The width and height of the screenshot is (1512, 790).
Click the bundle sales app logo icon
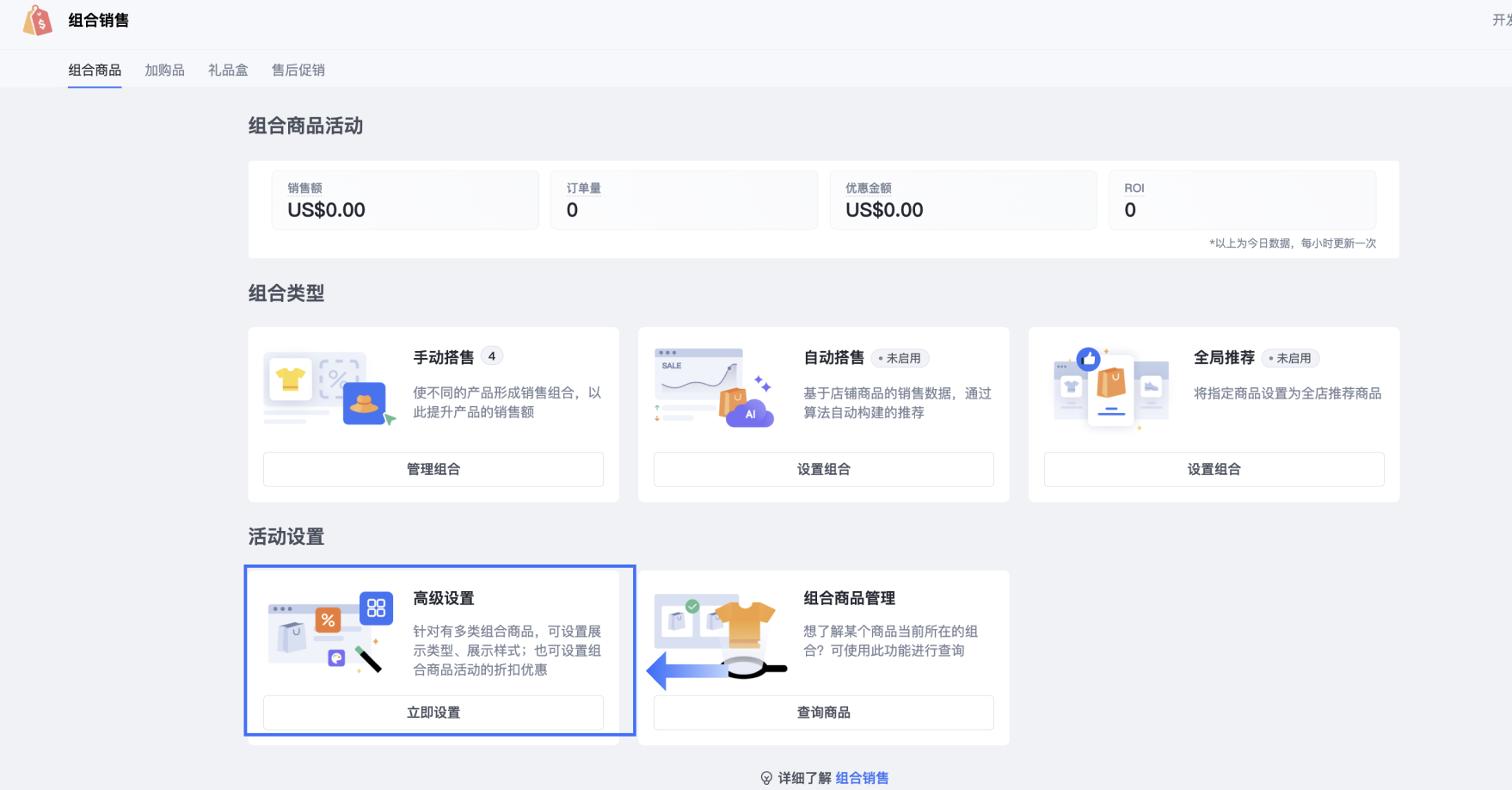pyautogui.click(x=38, y=20)
